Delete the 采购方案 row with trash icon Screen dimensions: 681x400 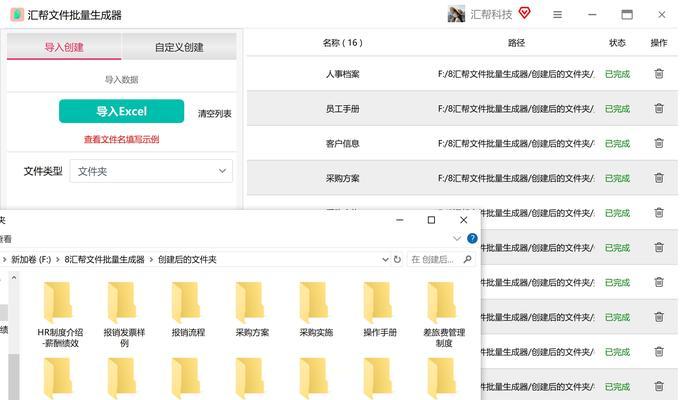[x=659, y=178]
